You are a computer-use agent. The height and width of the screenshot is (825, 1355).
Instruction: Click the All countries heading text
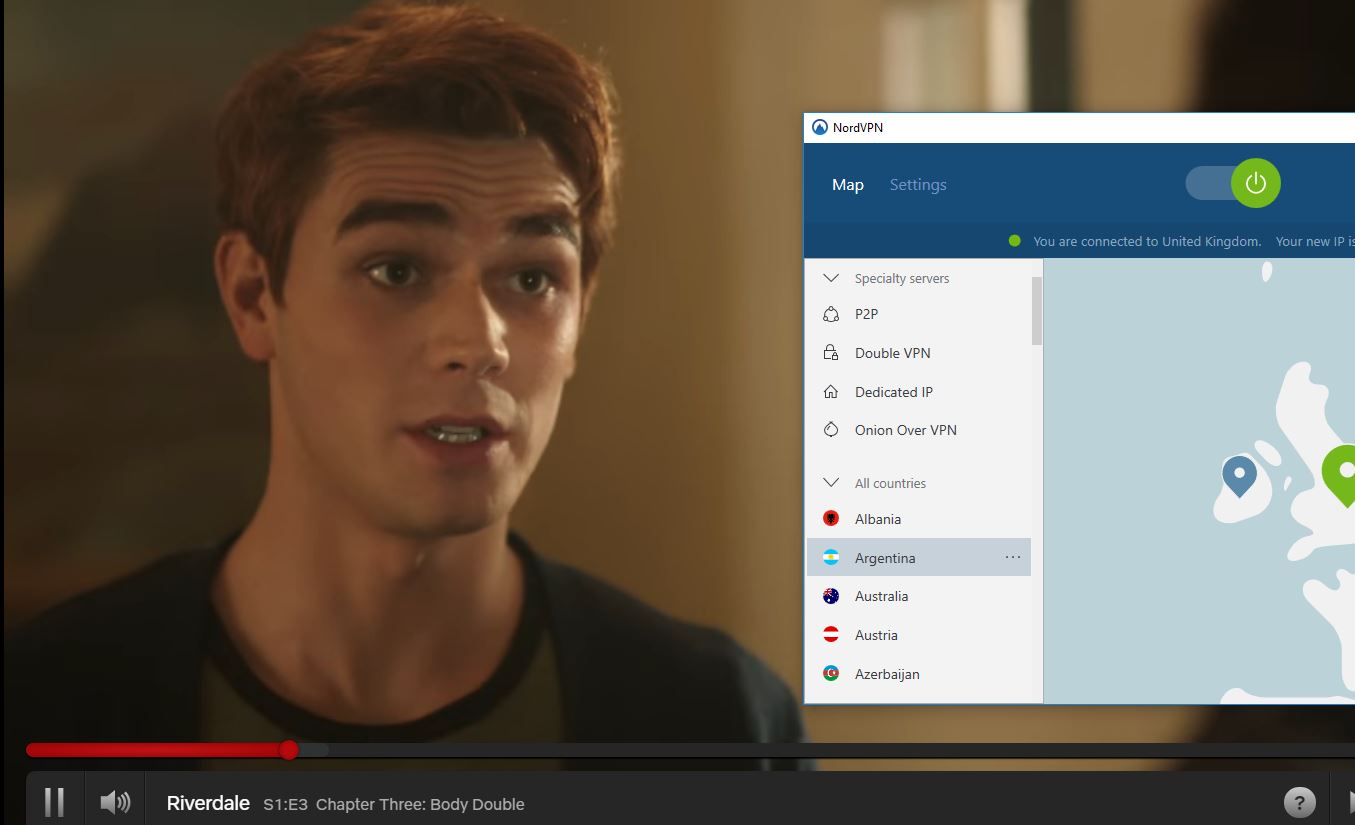[890, 484]
